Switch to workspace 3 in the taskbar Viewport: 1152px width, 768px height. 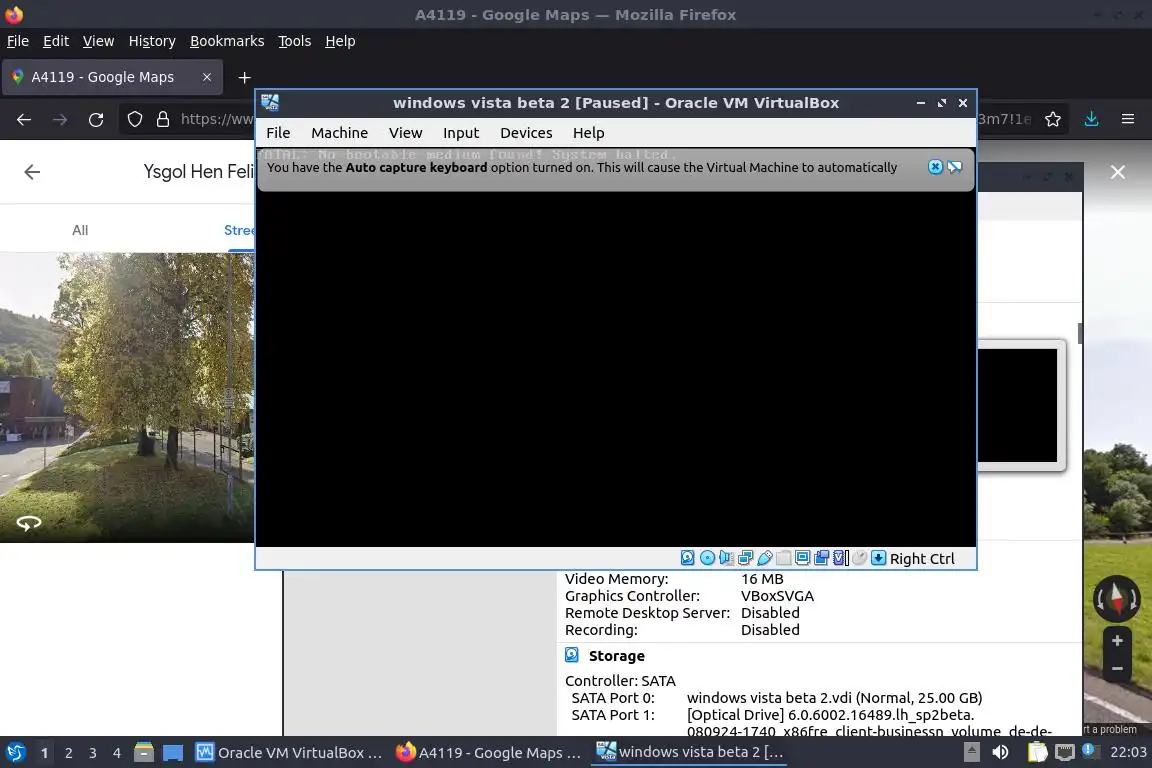click(x=93, y=753)
